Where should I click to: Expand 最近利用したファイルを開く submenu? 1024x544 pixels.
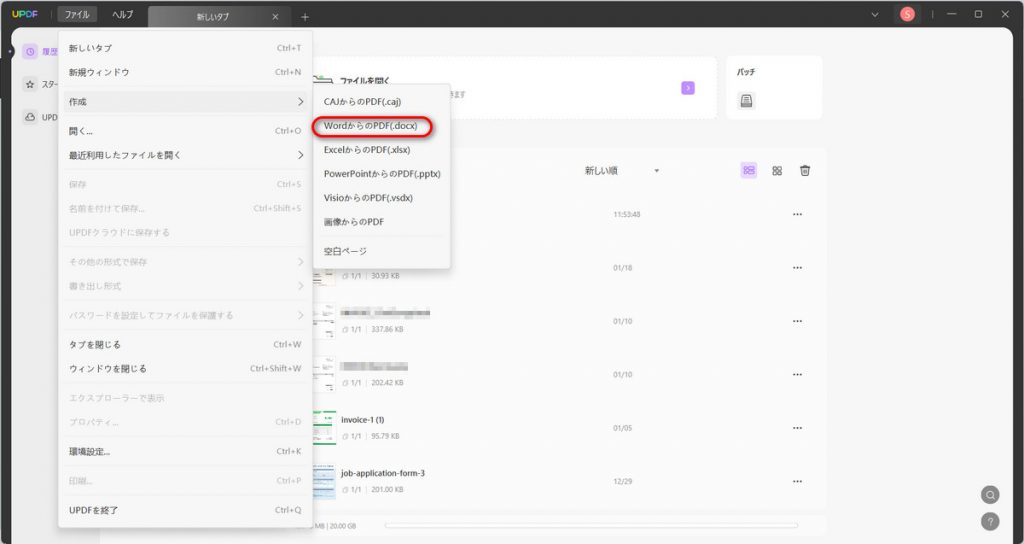point(185,155)
